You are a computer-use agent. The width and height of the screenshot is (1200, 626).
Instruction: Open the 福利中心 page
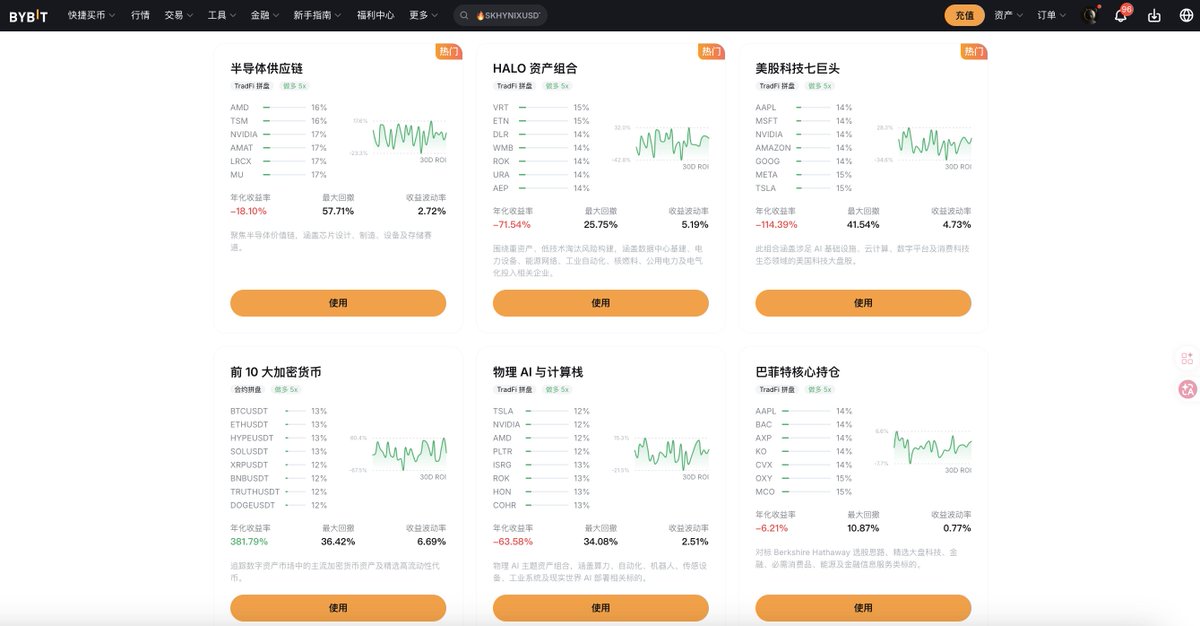coord(375,15)
